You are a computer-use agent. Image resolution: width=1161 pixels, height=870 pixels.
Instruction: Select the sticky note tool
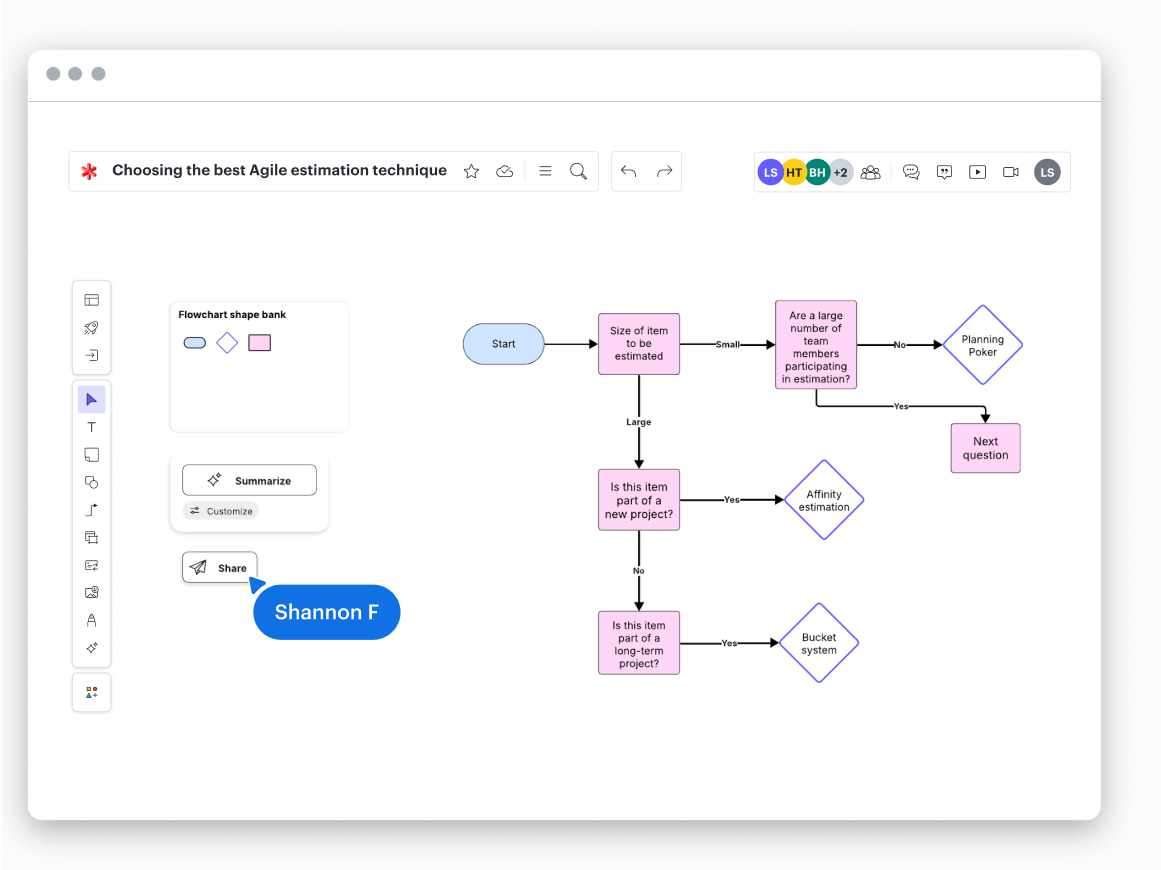pos(92,455)
